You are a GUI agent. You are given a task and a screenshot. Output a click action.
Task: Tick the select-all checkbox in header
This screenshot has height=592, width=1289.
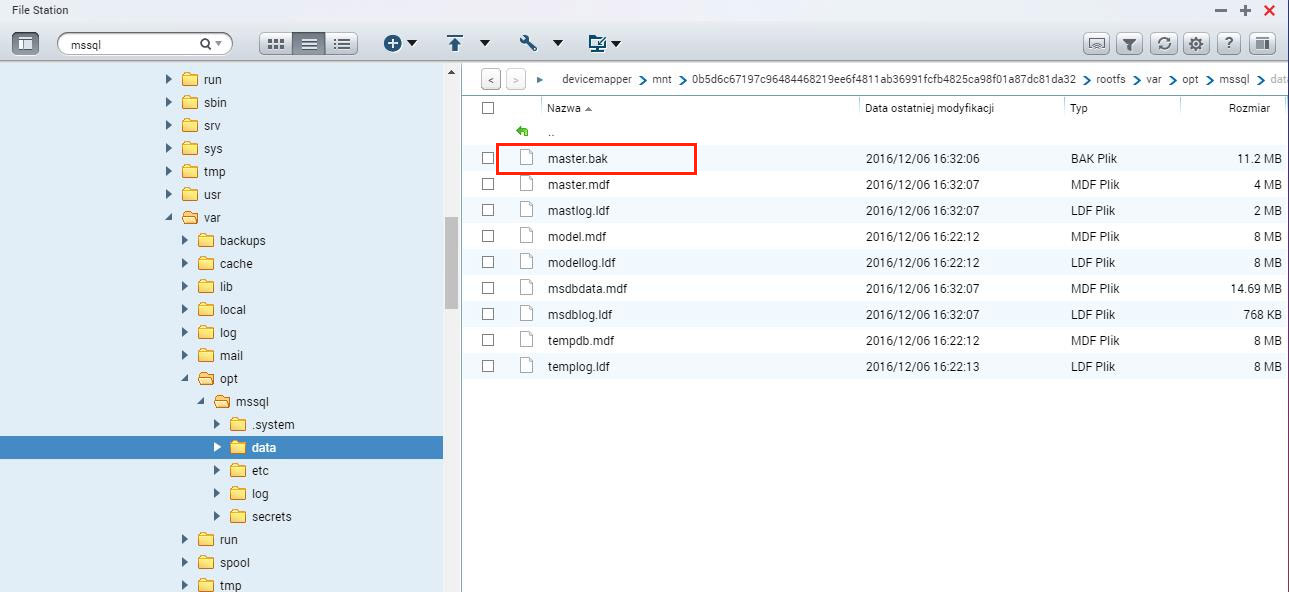(488, 108)
